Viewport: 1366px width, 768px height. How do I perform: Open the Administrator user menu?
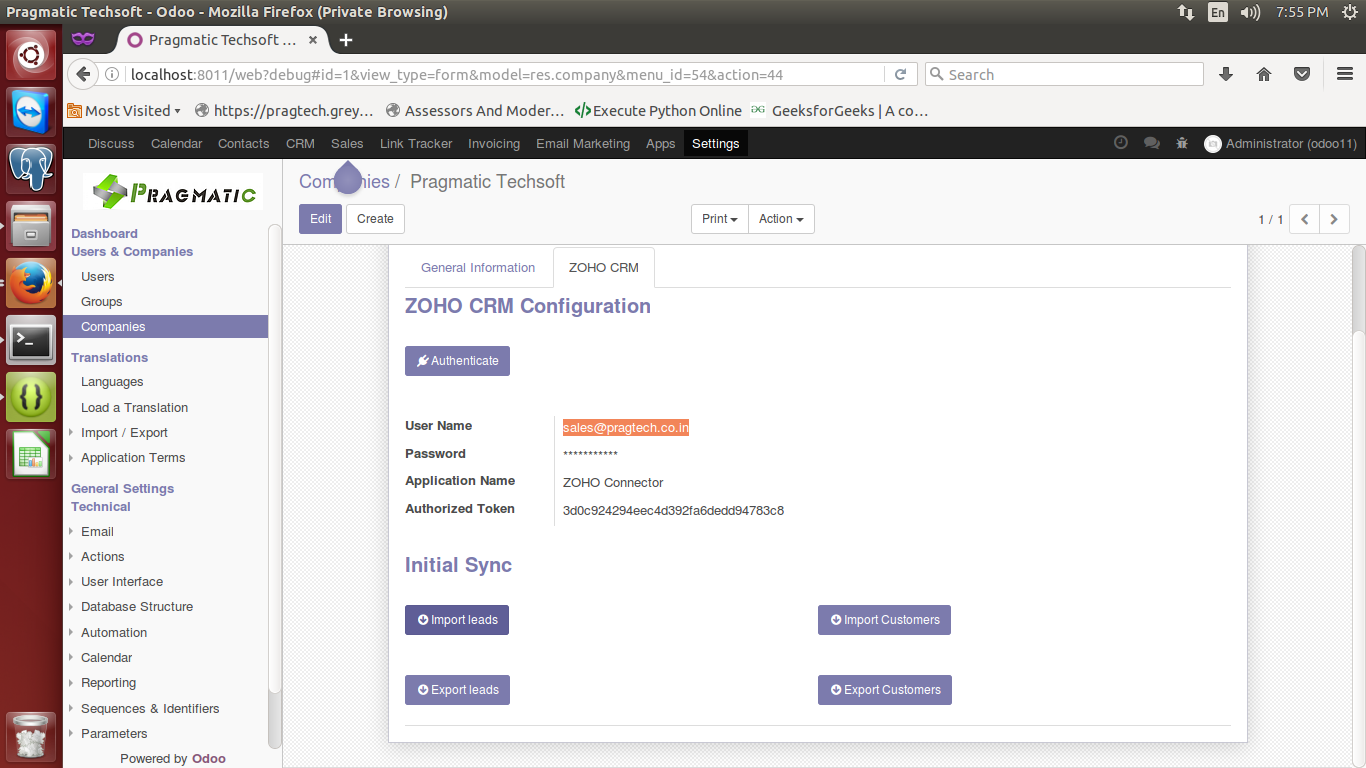1280,143
